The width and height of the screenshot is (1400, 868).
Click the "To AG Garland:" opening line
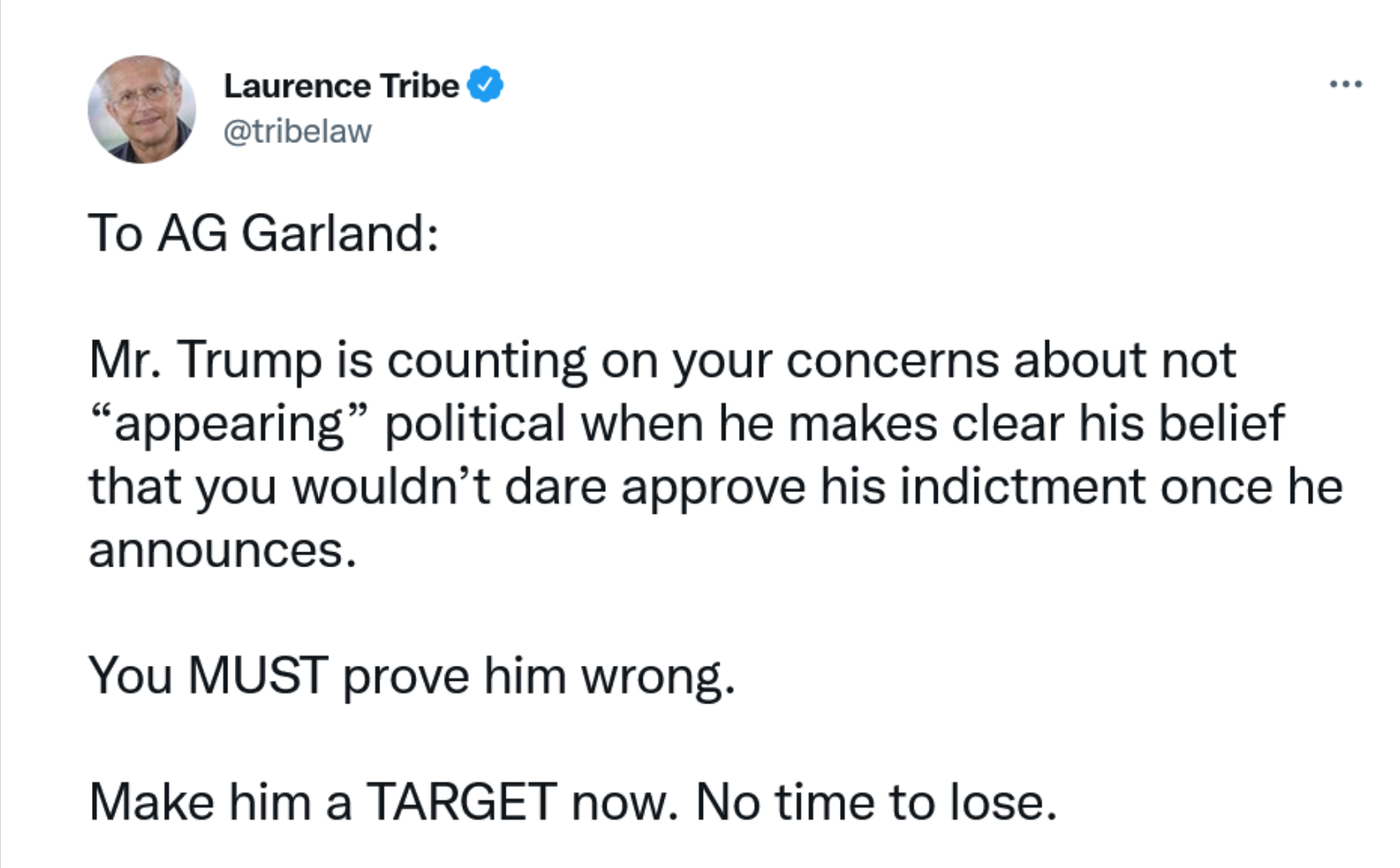(263, 233)
